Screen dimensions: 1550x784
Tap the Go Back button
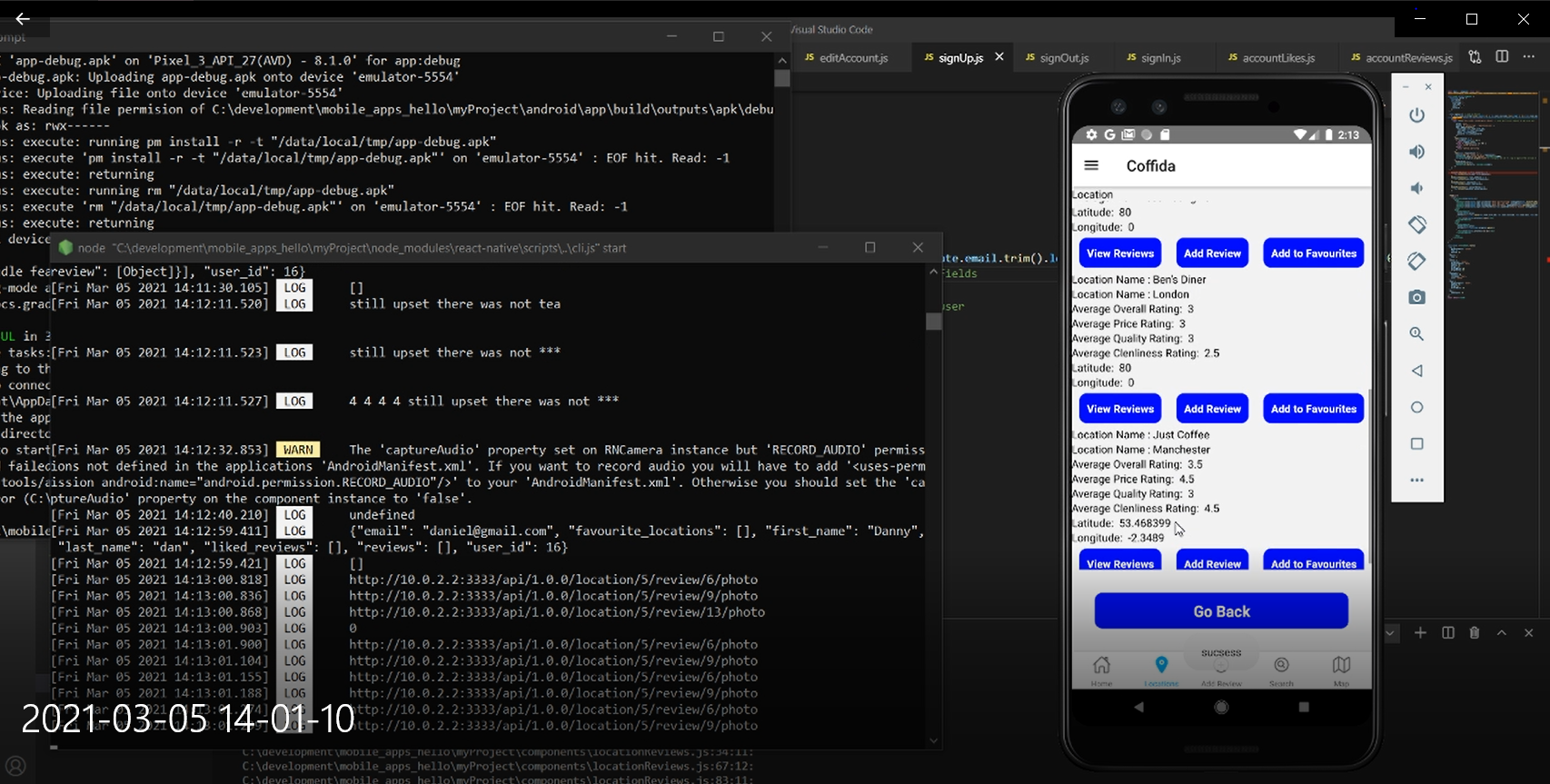click(x=1221, y=611)
